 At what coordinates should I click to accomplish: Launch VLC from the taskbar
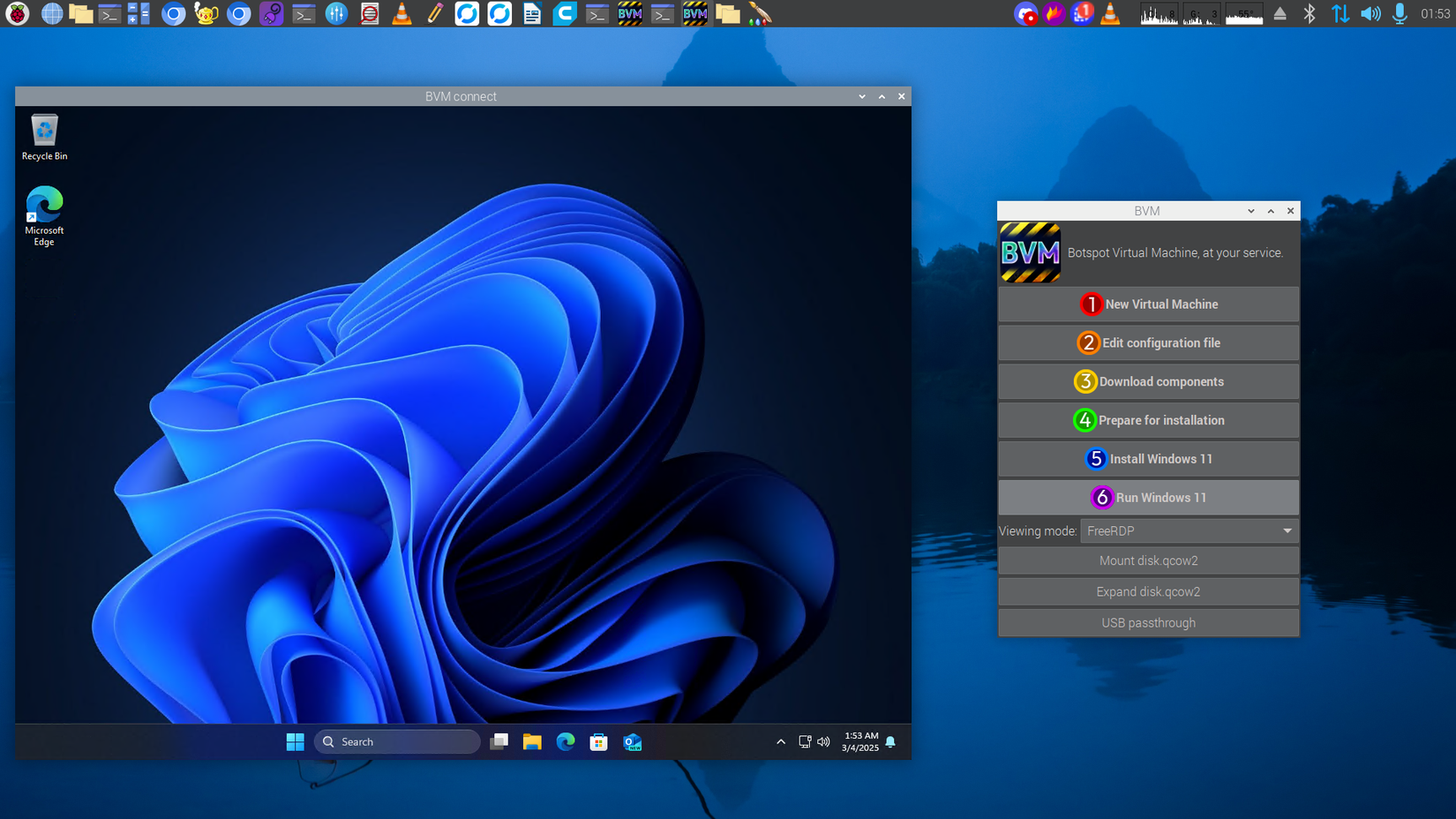(x=402, y=14)
